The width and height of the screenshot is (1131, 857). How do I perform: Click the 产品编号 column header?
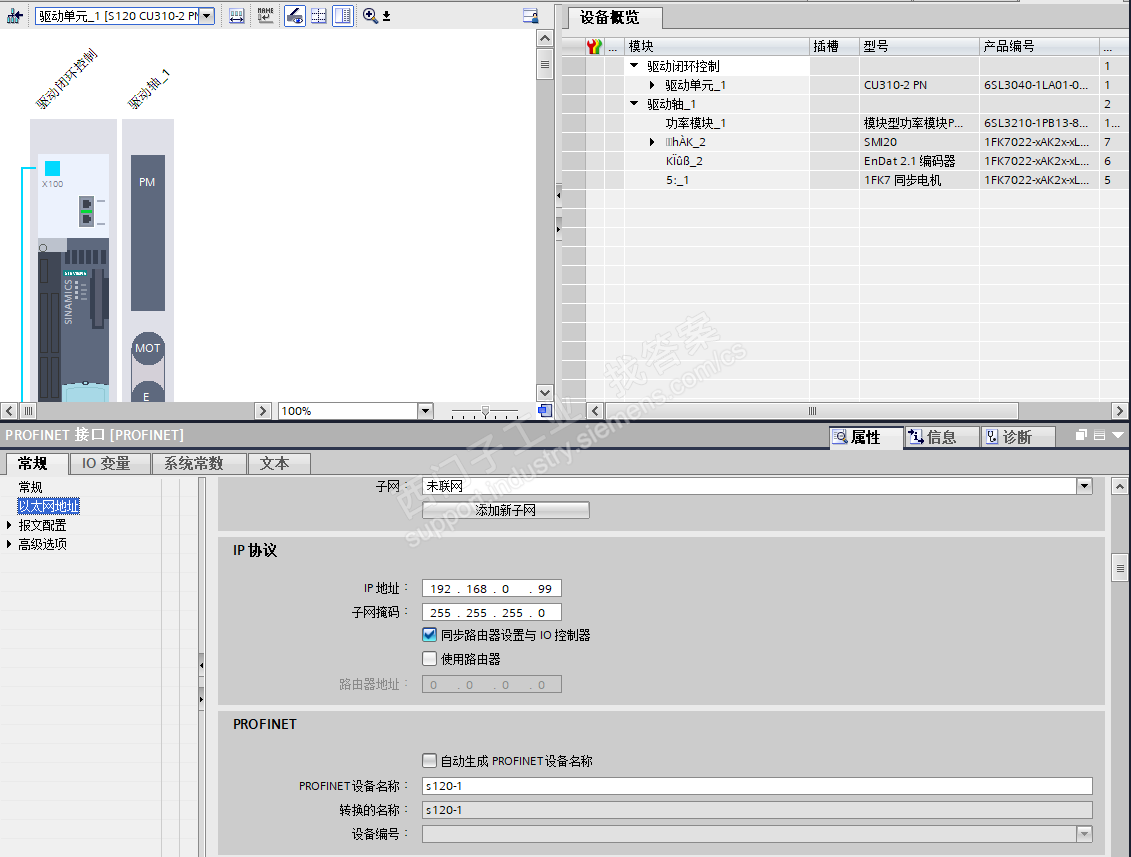1039,46
